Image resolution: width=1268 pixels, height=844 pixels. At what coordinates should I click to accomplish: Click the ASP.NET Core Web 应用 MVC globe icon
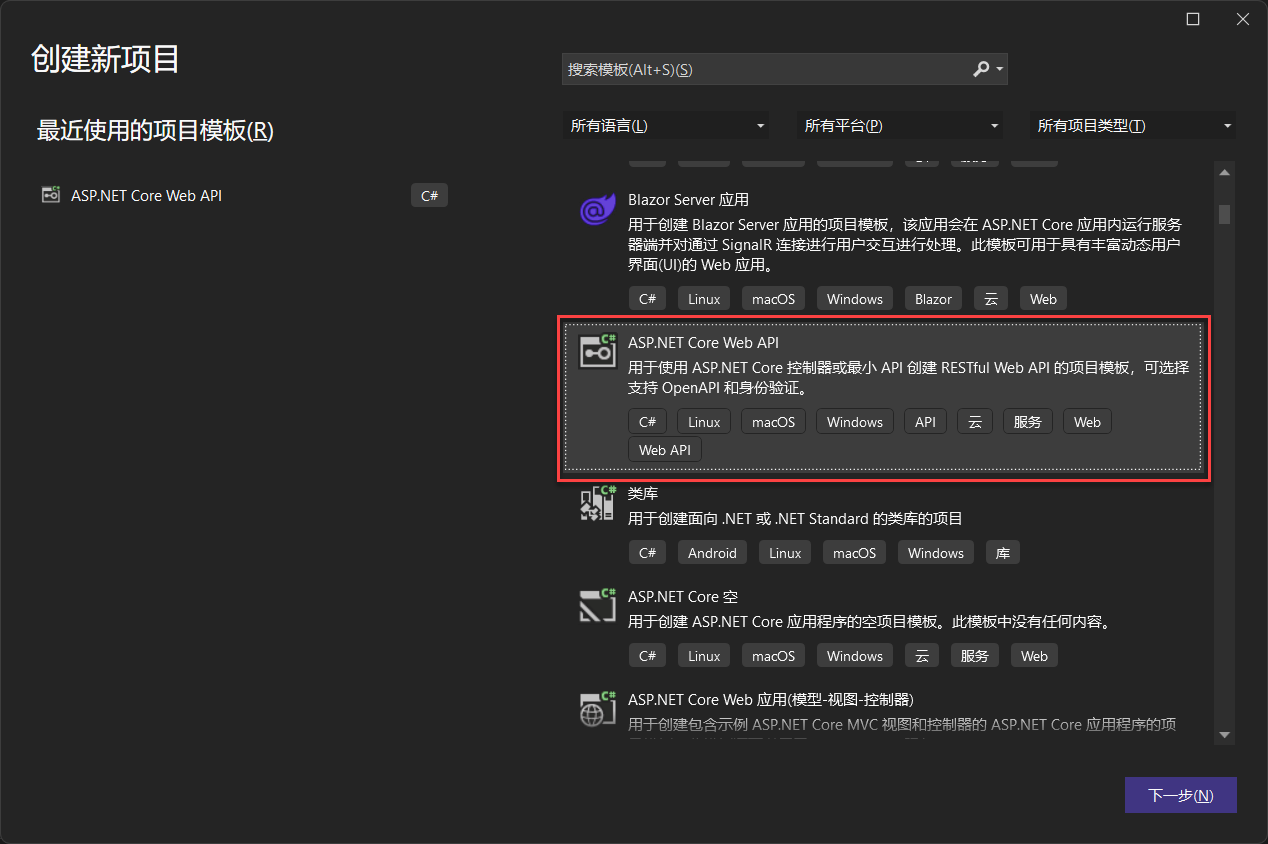click(597, 708)
